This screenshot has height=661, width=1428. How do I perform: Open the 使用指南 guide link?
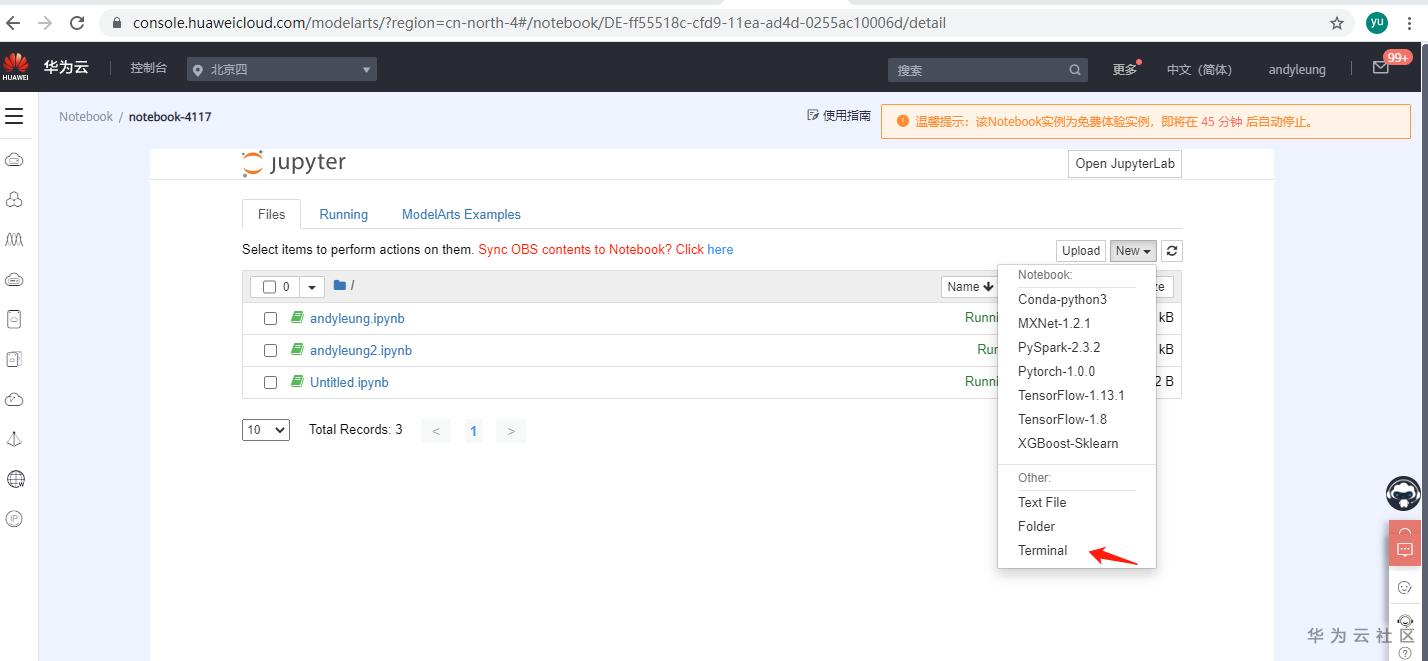click(x=839, y=116)
